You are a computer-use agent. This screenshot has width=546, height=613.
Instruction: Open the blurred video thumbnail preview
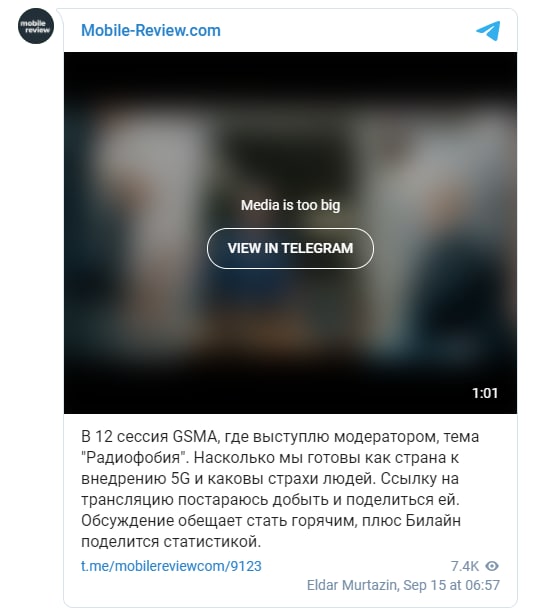pyautogui.click(x=290, y=233)
